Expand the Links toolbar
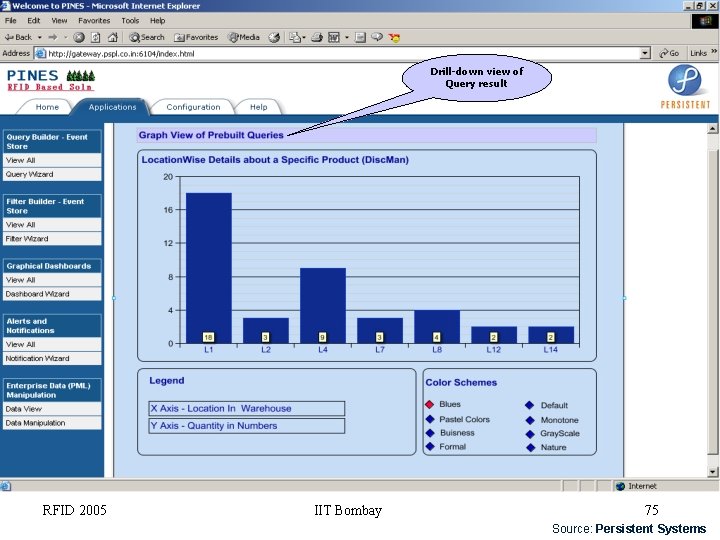 (x=703, y=53)
